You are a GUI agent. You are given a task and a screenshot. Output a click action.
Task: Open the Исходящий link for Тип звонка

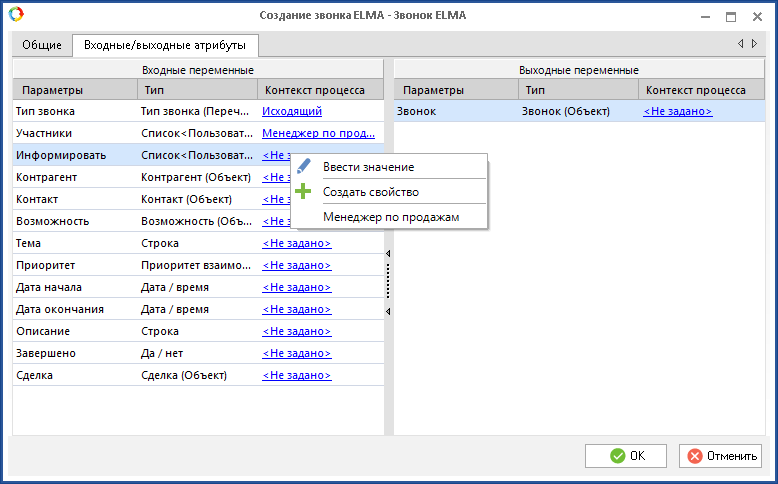[292, 111]
